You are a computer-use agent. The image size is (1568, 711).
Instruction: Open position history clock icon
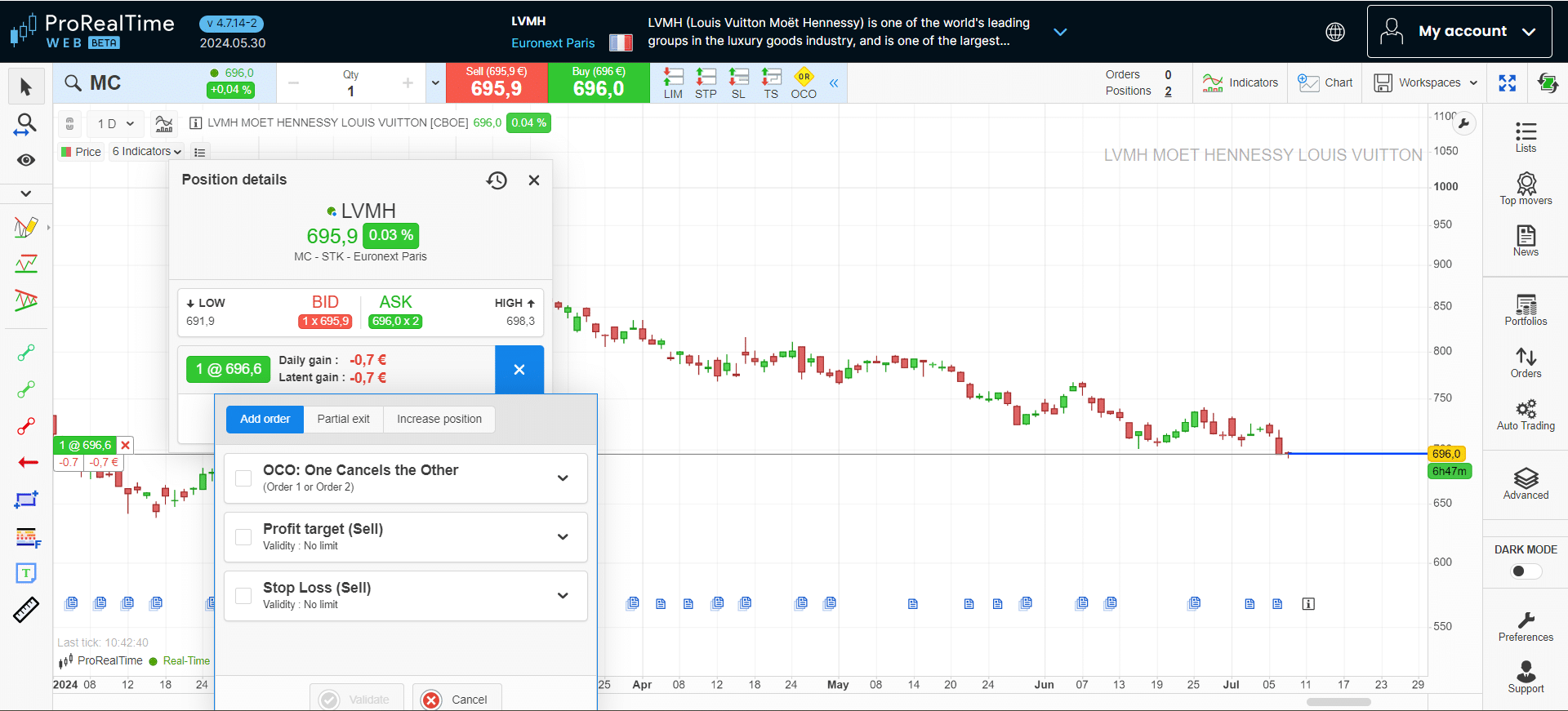(497, 180)
